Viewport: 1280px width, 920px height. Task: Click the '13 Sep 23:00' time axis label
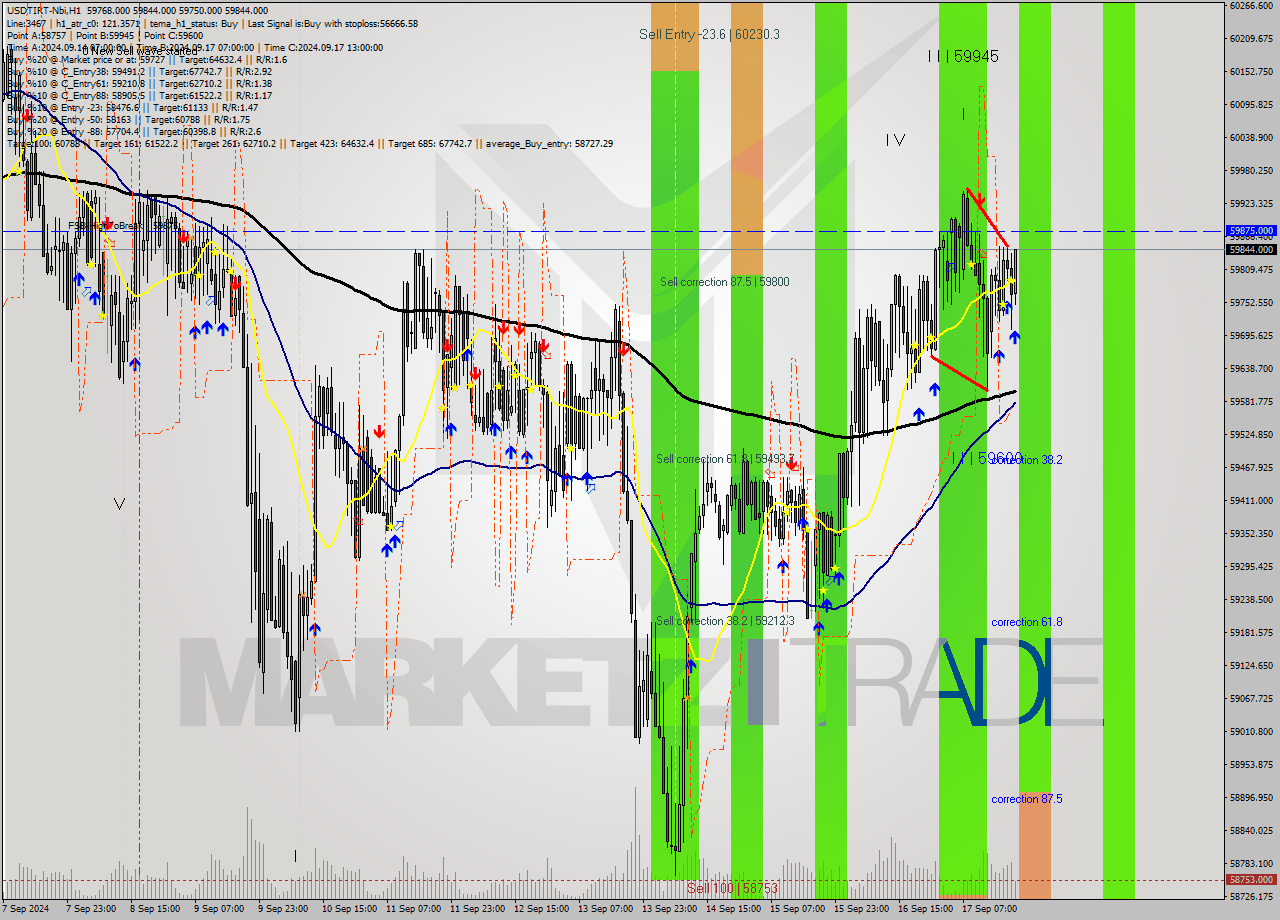[x=669, y=909]
